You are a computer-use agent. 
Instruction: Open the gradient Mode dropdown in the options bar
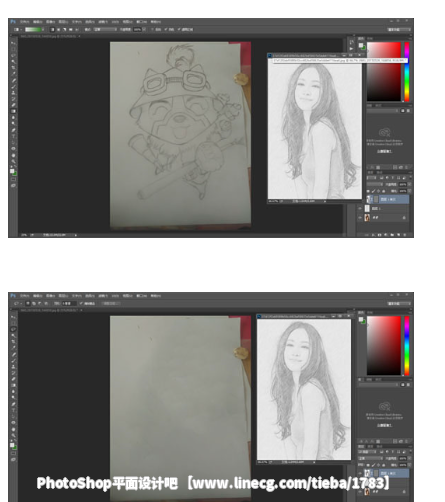coord(105,29)
